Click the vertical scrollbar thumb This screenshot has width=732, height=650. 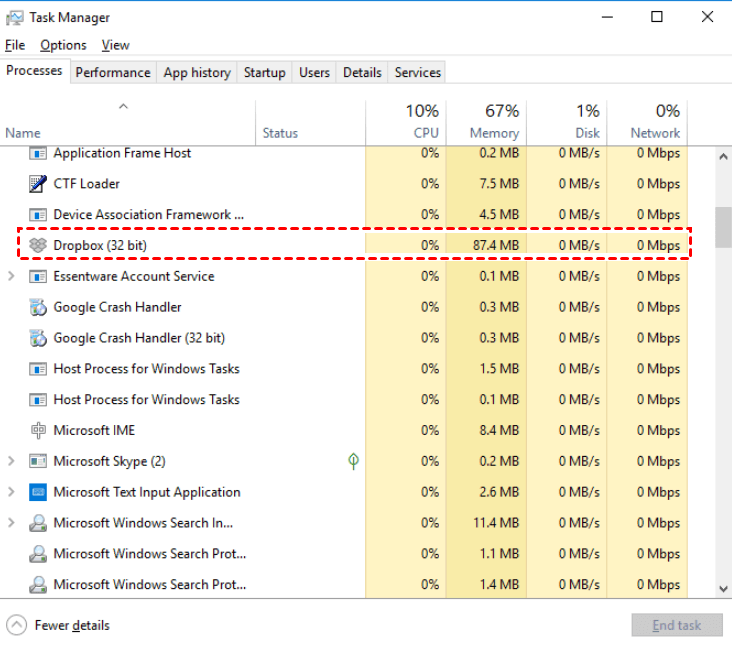[x=723, y=226]
